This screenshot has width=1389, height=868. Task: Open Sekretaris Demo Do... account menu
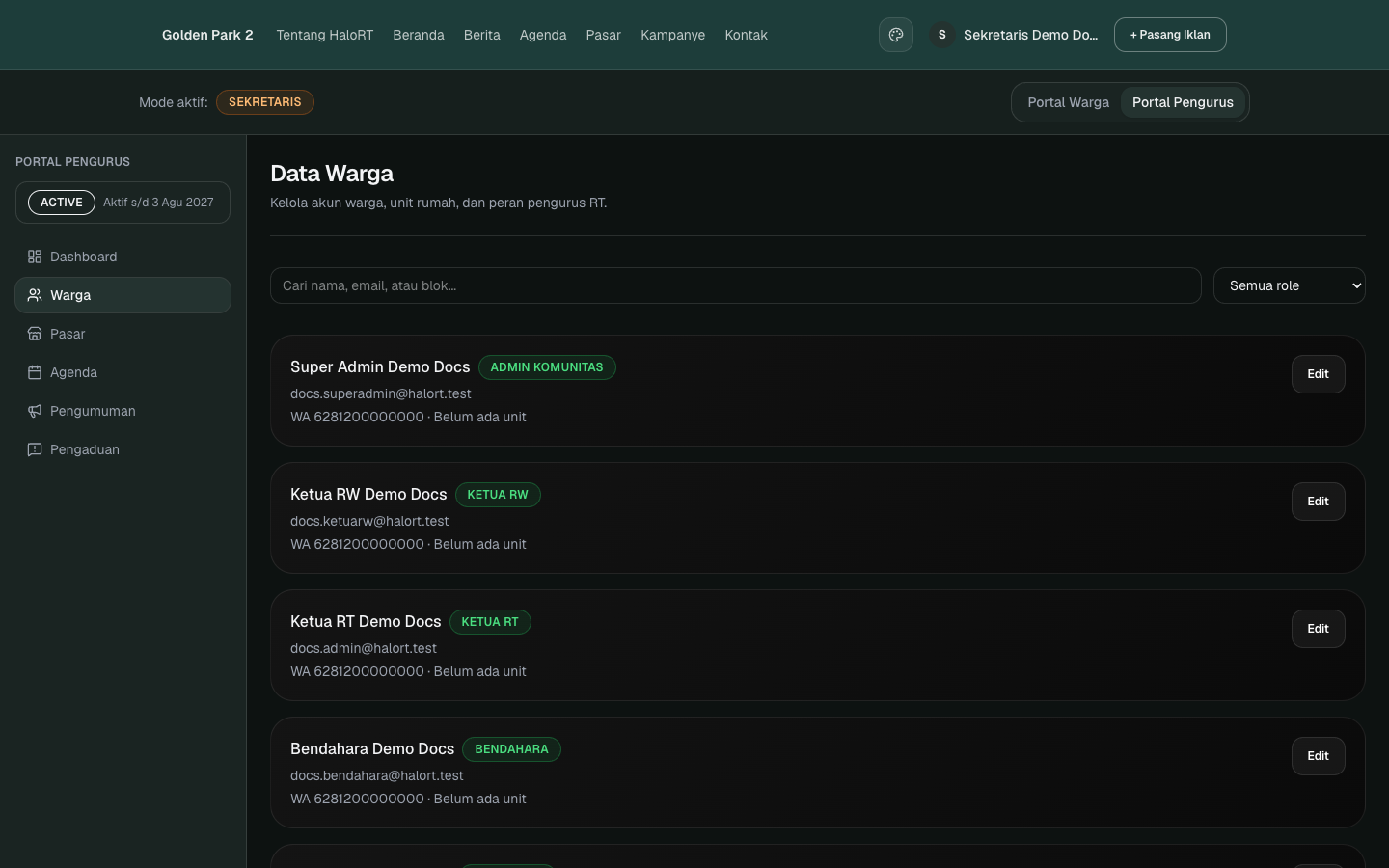(1013, 35)
